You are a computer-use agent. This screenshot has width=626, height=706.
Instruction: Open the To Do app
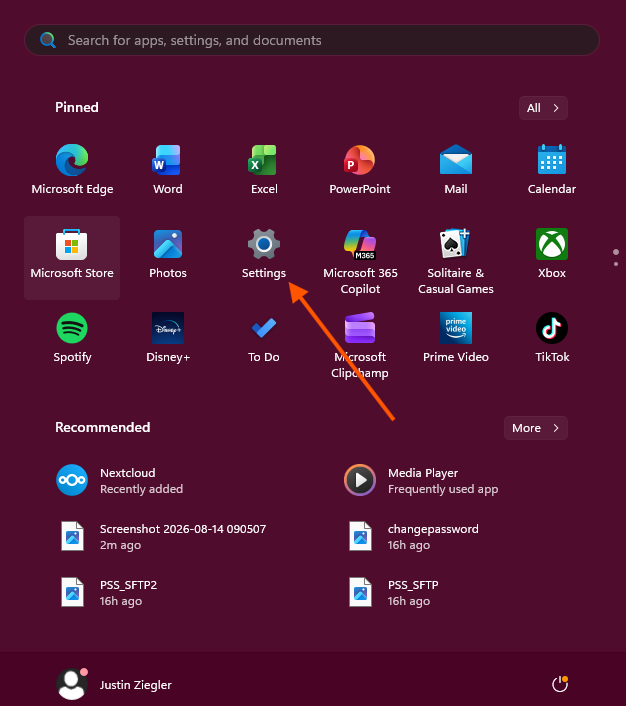click(264, 341)
